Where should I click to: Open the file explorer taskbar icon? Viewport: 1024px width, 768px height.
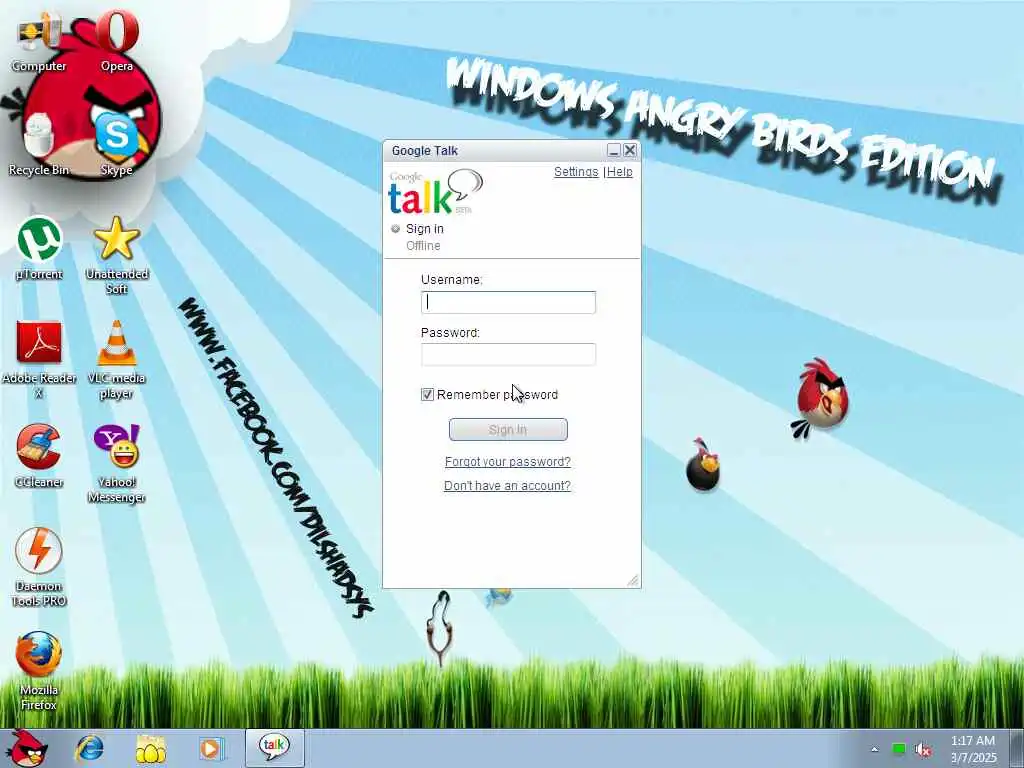pos(150,748)
